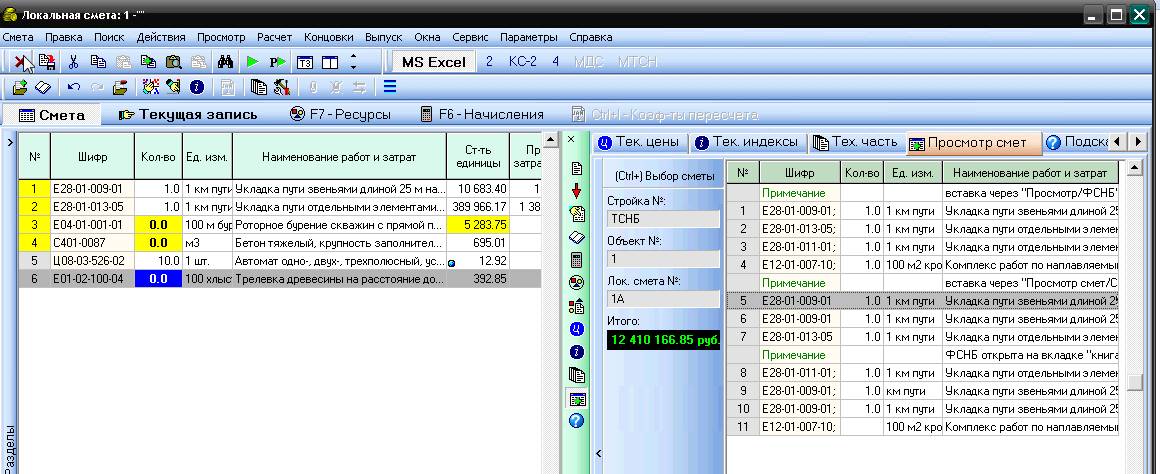1160x474 pixels.
Task: Close the side panel with small X
Action: 570,138
